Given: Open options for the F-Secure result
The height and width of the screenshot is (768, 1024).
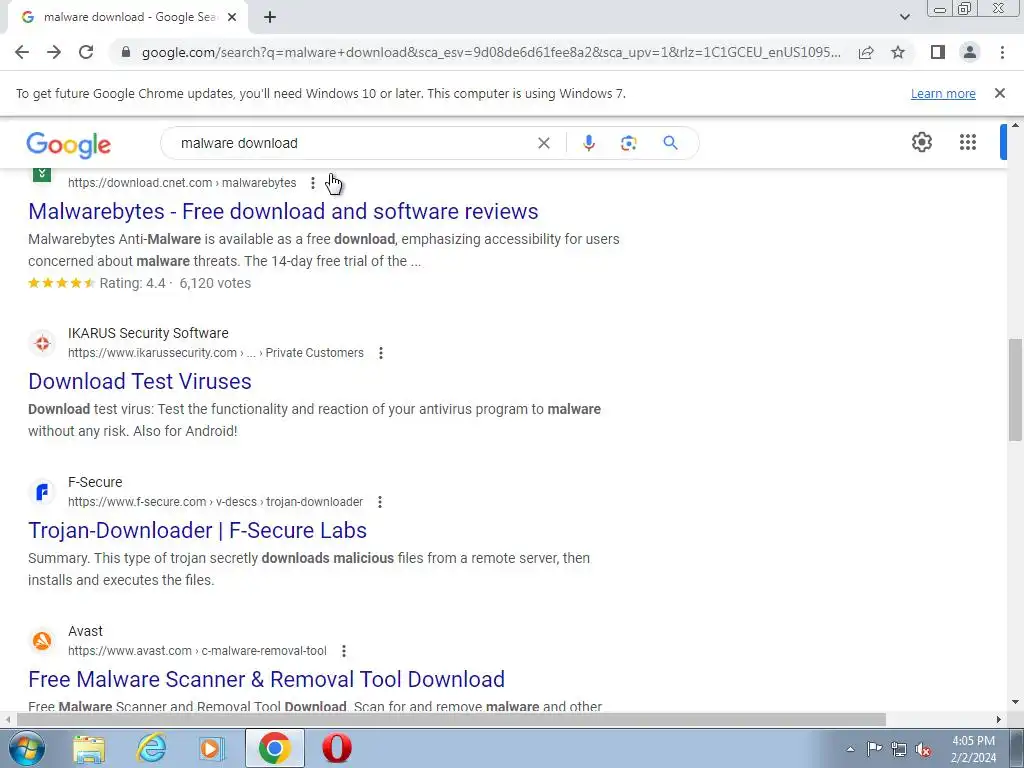Looking at the screenshot, I should click(379, 502).
